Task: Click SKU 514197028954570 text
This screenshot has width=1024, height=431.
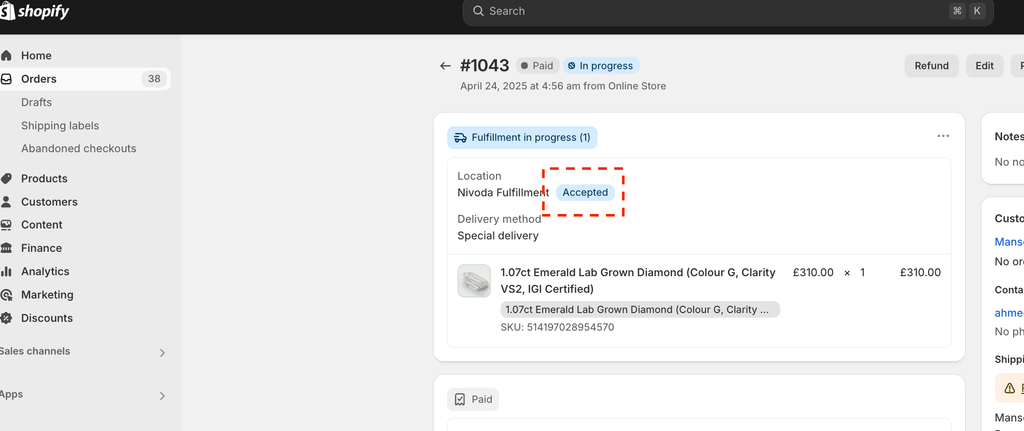Action: pos(557,327)
